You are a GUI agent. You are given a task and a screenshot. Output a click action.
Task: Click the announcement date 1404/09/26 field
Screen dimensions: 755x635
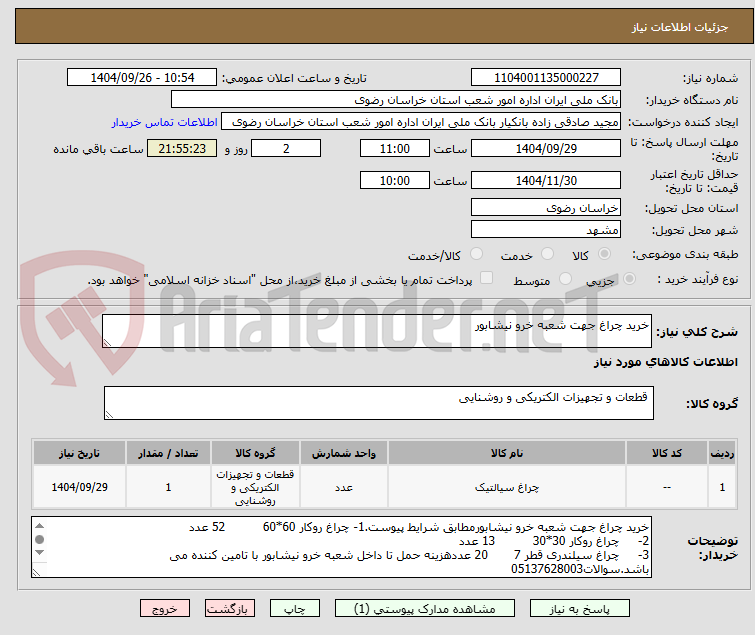[x=142, y=78]
